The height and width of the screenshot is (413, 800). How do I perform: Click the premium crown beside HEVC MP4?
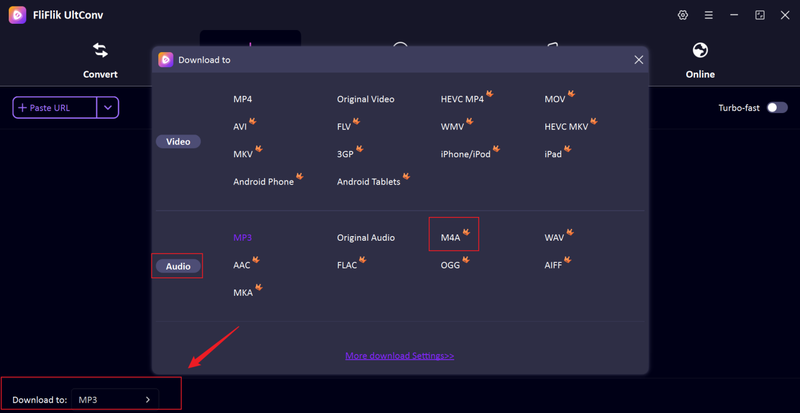[x=490, y=94]
